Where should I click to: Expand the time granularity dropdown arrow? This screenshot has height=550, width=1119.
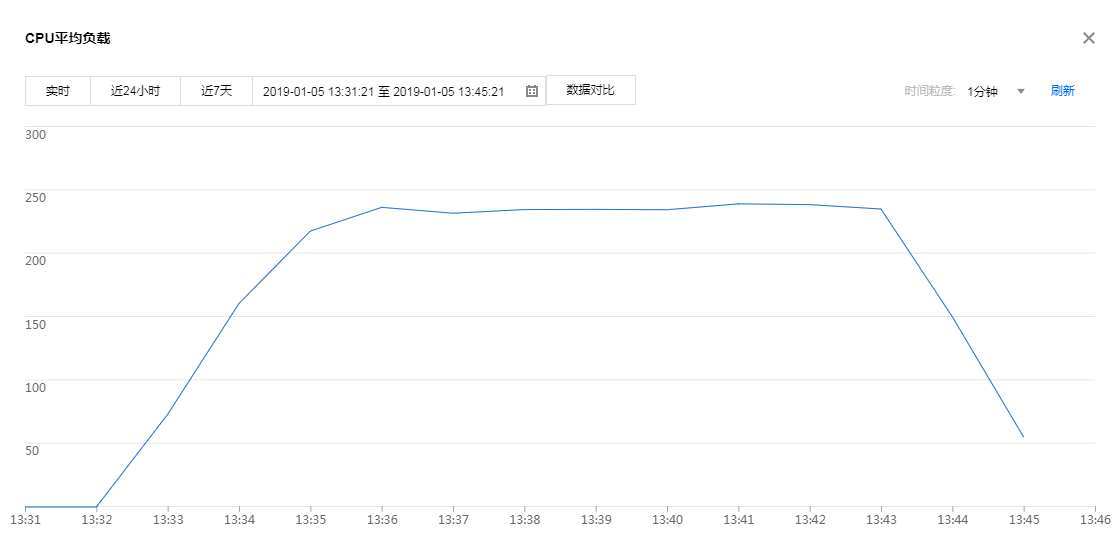pos(1021,91)
